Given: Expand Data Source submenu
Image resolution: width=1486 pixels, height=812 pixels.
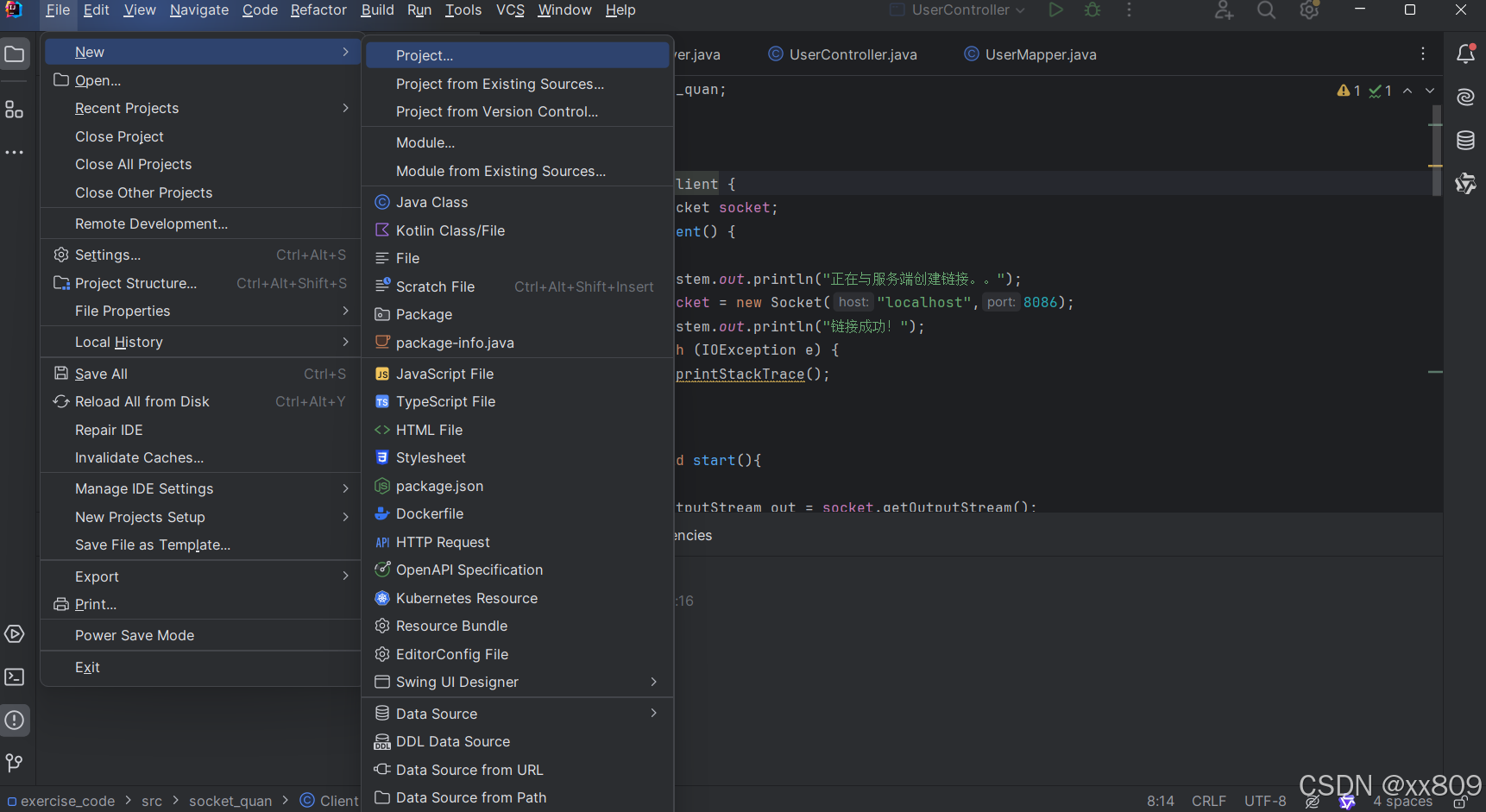Looking at the screenshot, I should point(517,714).
